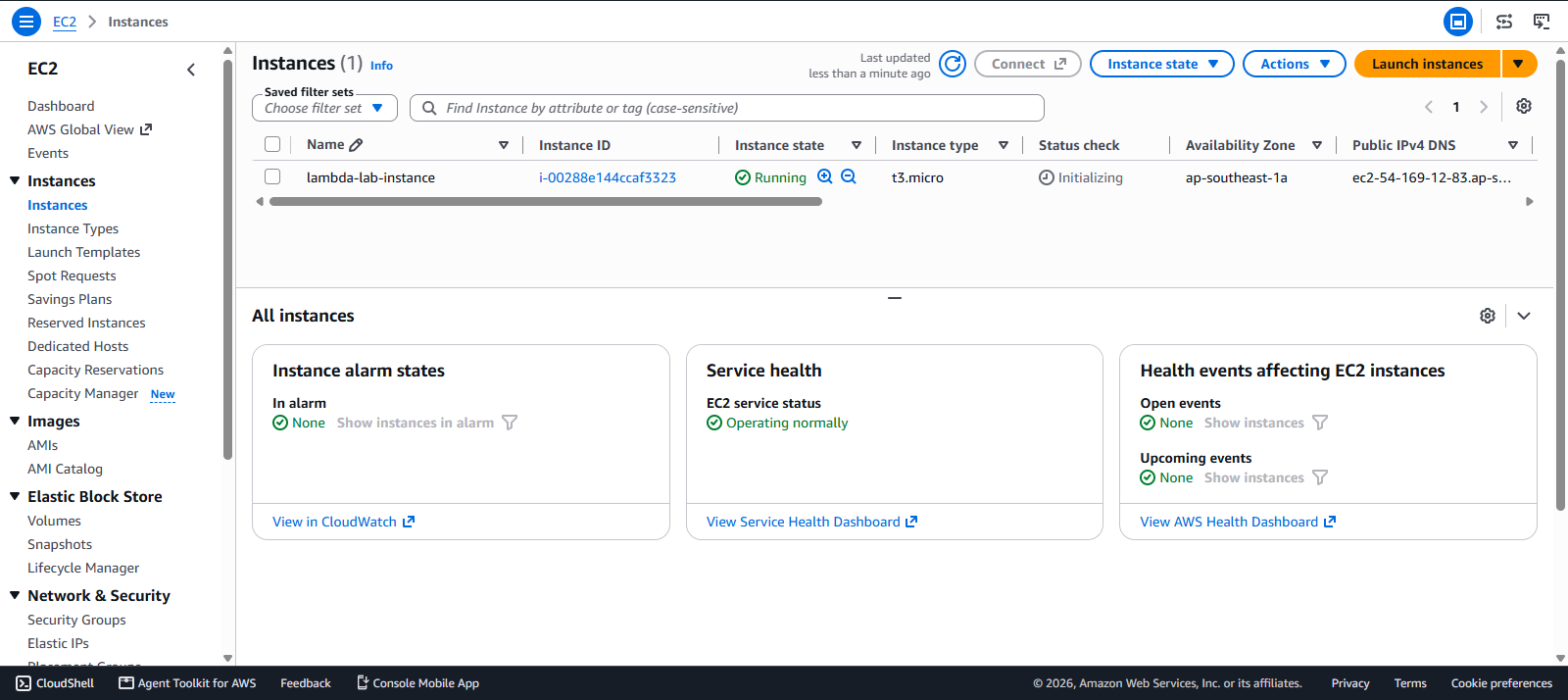Click the Info link beside Instances
This screenshot has width=1568, height=700.
click(381, 66)
